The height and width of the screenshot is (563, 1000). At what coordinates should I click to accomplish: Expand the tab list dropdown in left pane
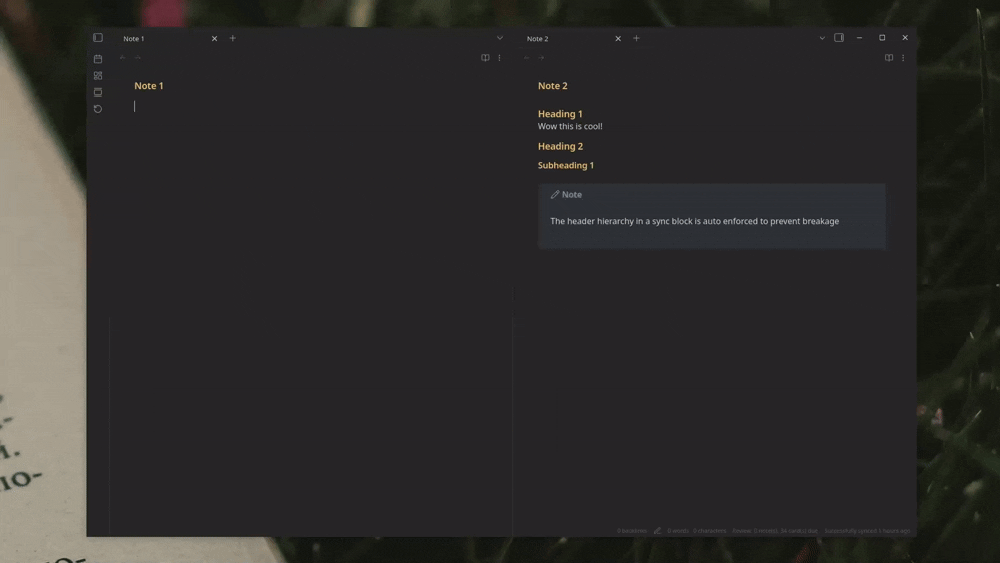(500, 38)
